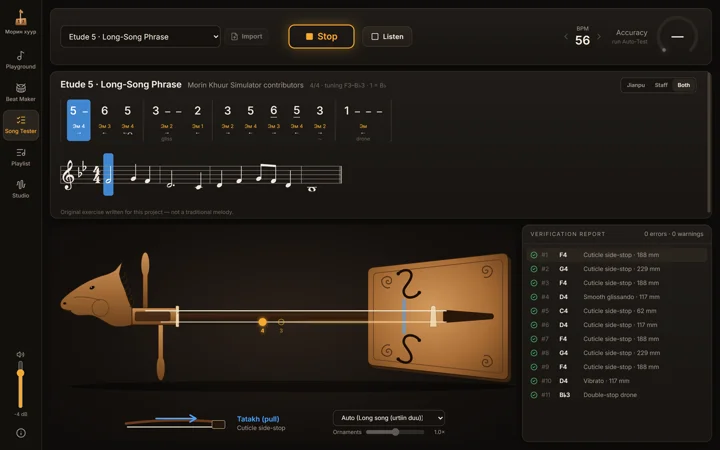Viewport: 720px width, 450px height.
Task: Decrease BPM with the left chevron
Action: (566, 37)
